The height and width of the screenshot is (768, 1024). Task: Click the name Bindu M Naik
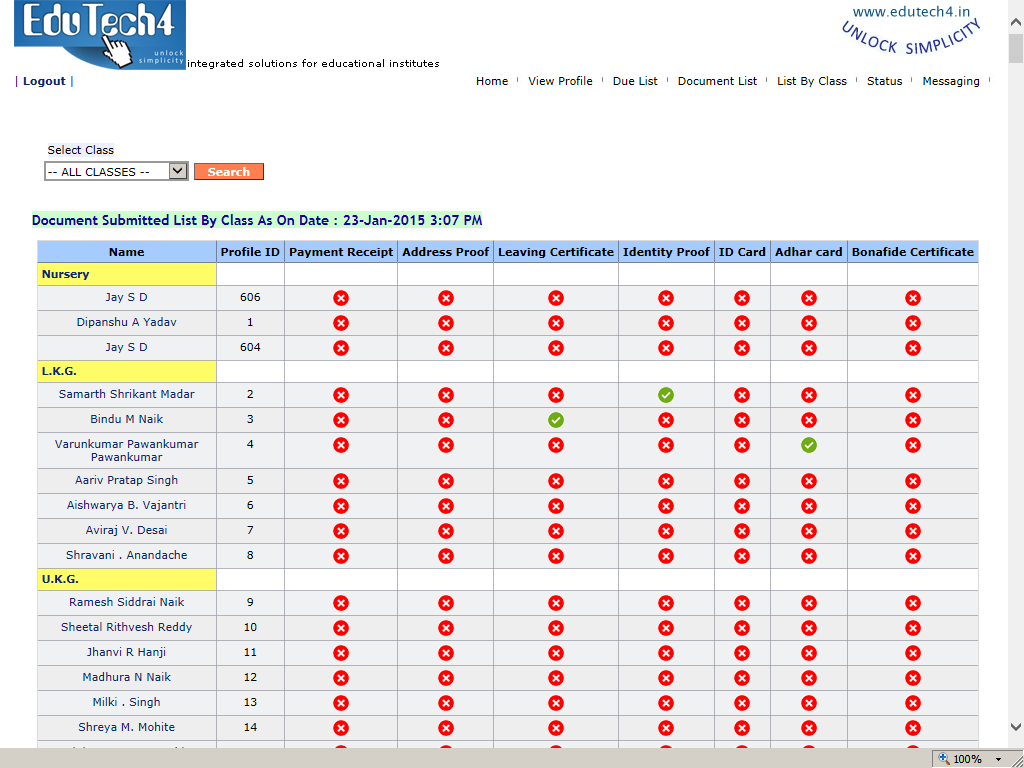tap(127, 419)
